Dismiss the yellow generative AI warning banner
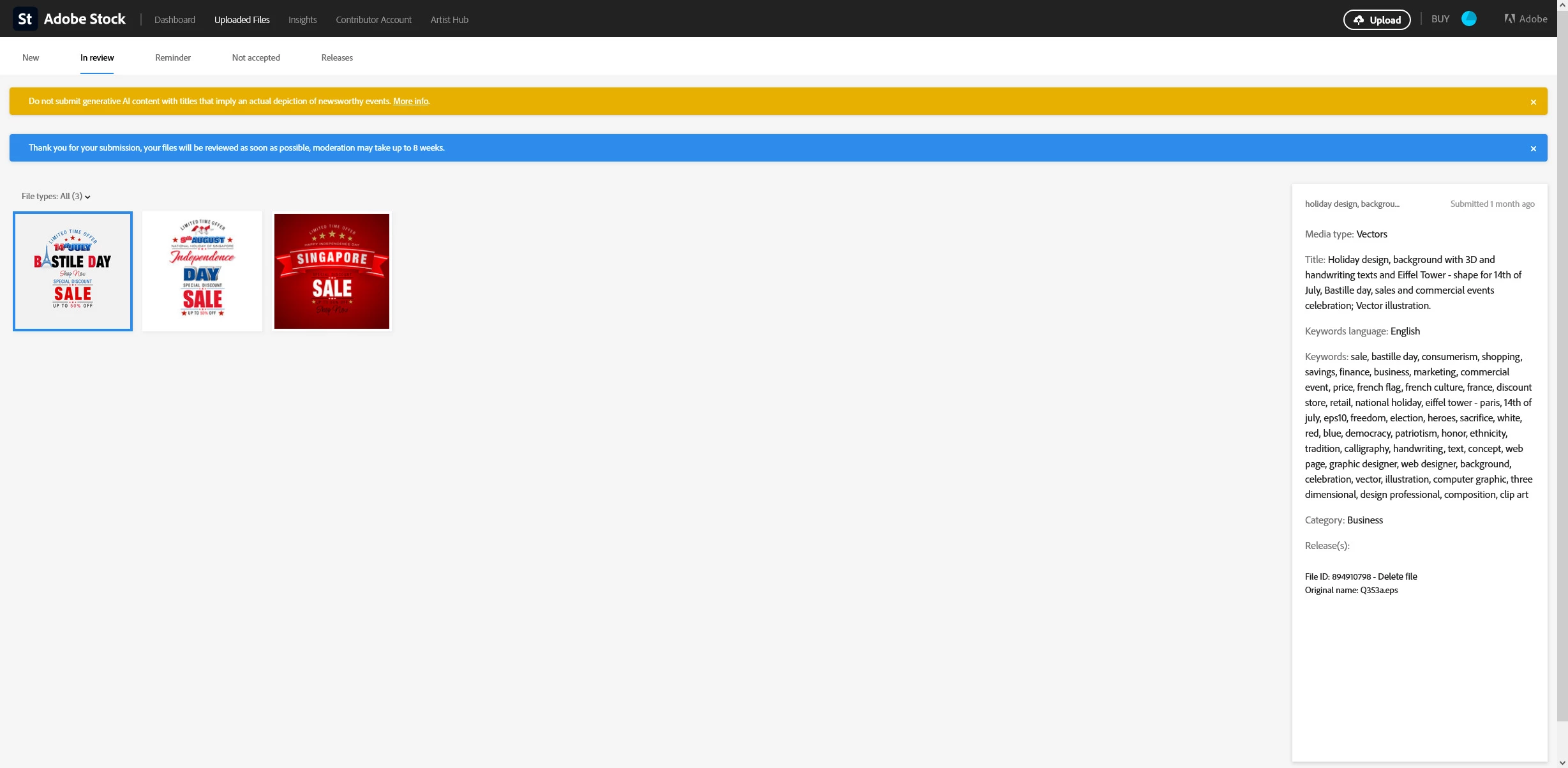The height and width of the screenshot is (768, 1568). coord(1533,102)
